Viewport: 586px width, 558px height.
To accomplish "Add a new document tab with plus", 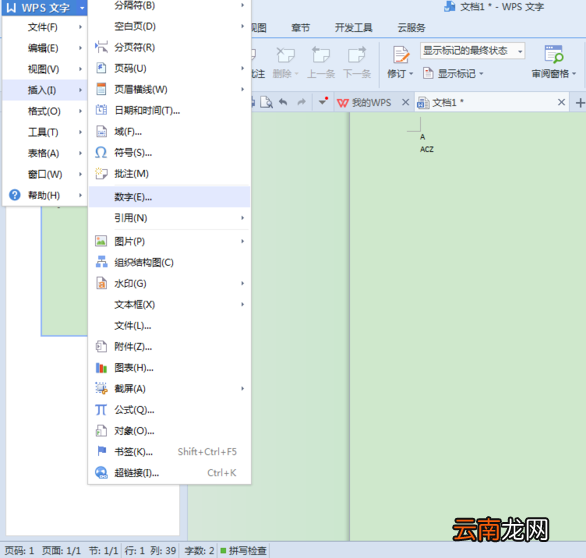I will (x=580, y=102).
